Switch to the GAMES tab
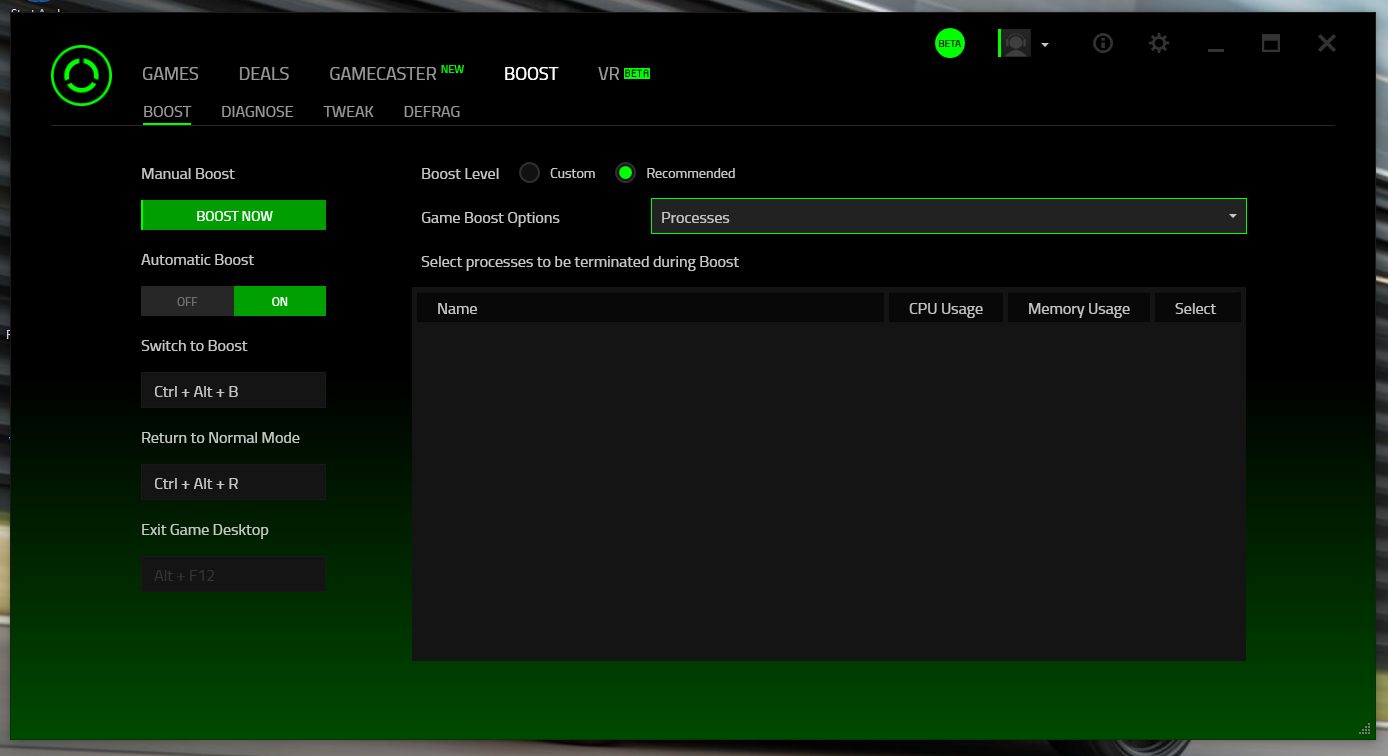This screenshot has height=756, width=1388. pyautogui.click(x=169, y=73)
